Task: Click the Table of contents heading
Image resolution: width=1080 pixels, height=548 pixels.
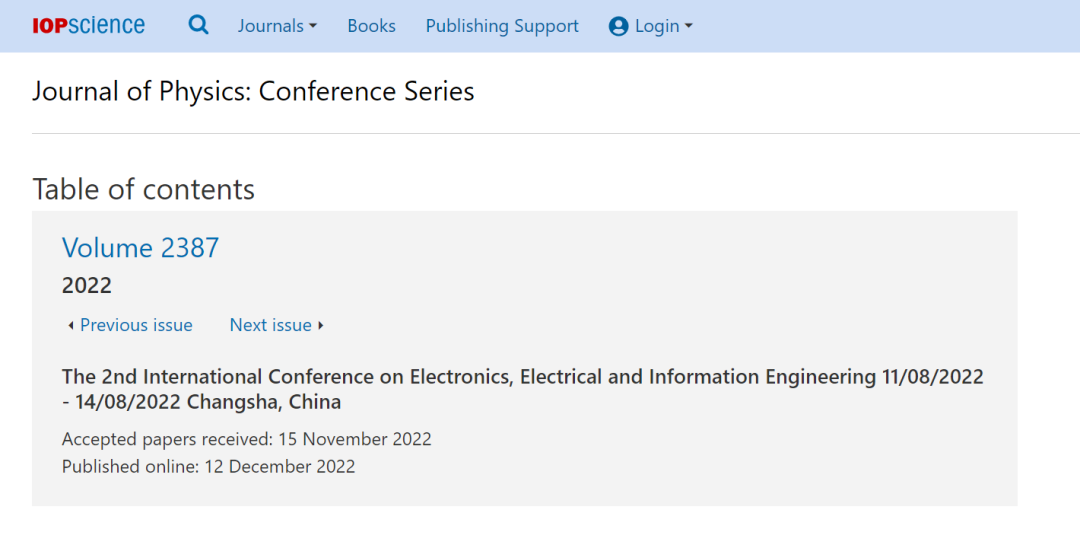Action: 143,189
